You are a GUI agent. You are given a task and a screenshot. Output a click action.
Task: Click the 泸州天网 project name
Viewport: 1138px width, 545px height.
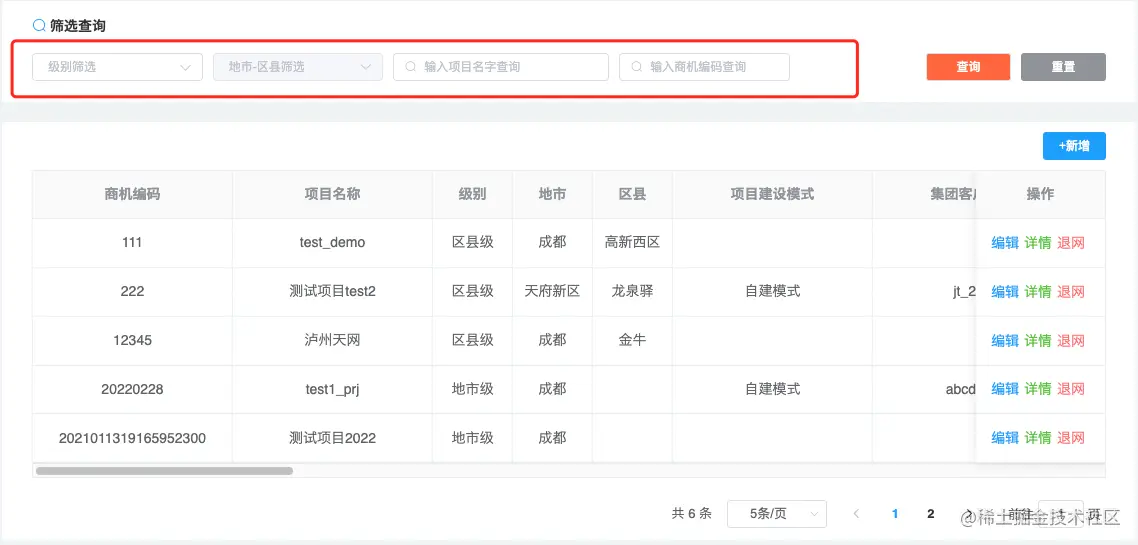[332, 340]
